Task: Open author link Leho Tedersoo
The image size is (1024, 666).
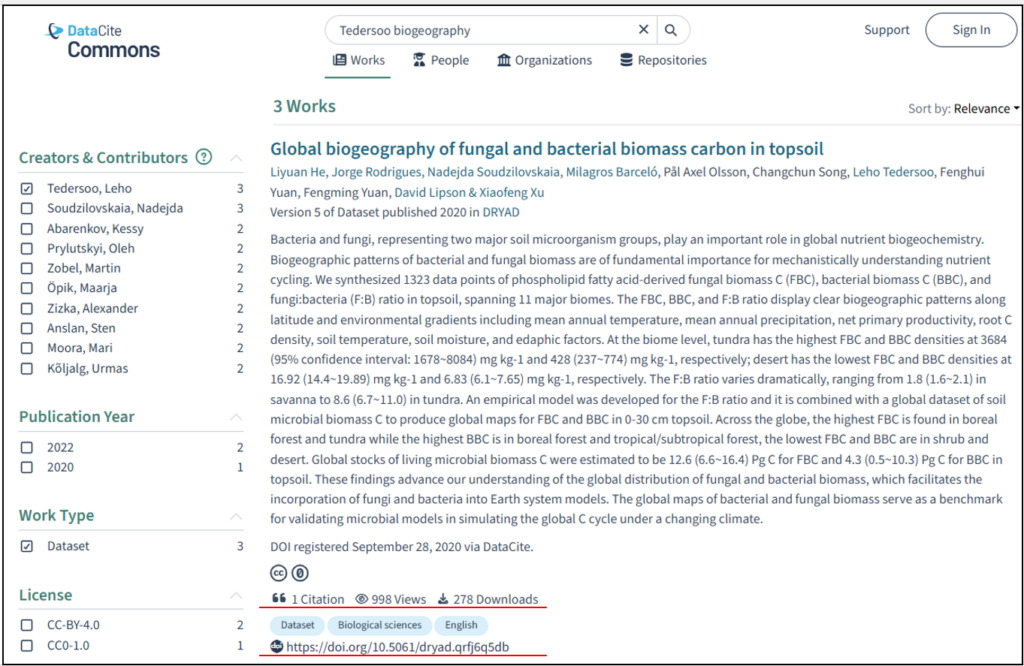Action: (x=893, y=172)
